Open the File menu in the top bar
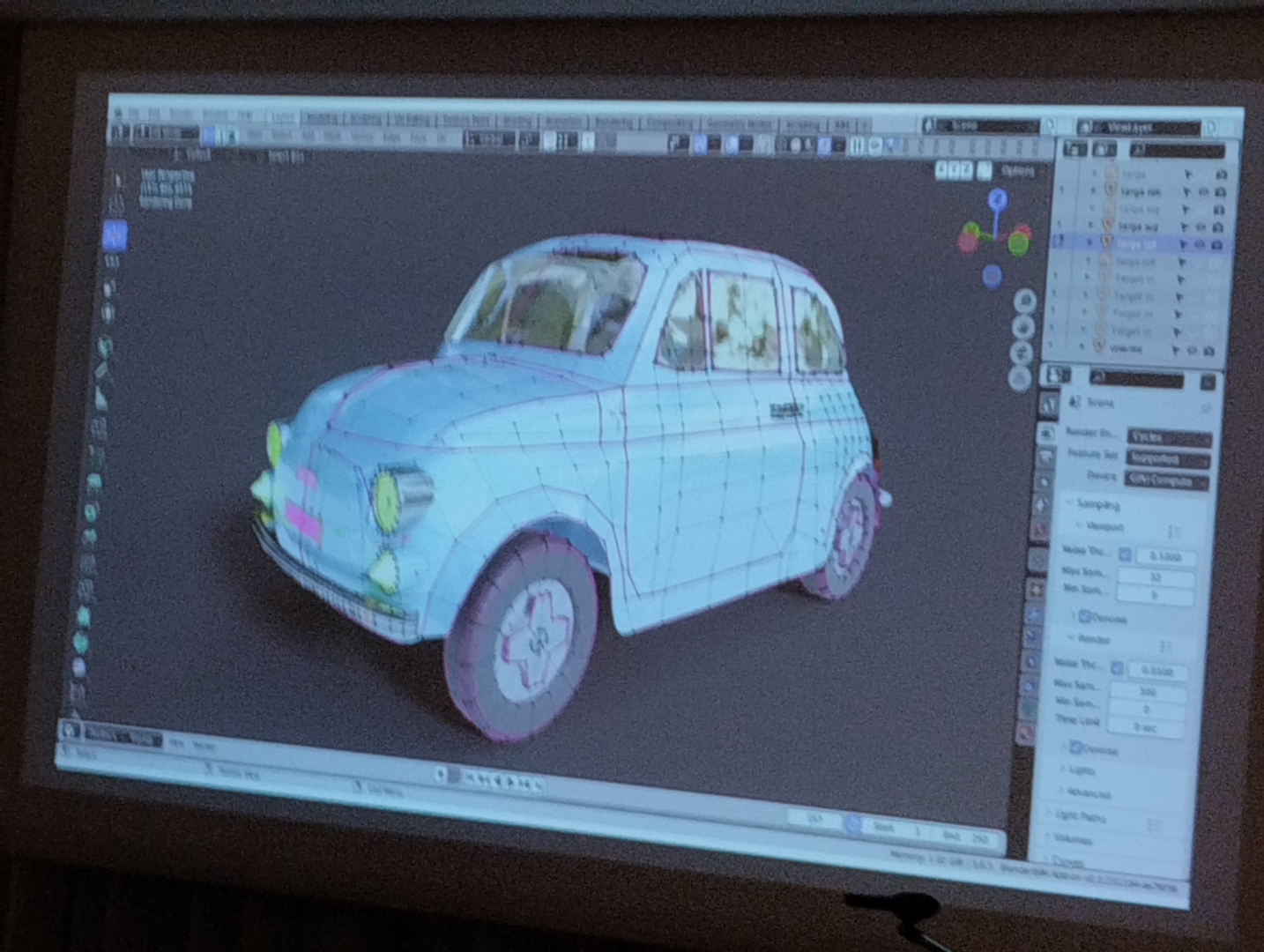The width and height of the screenshot is (1264, 952). pos(133,114)
